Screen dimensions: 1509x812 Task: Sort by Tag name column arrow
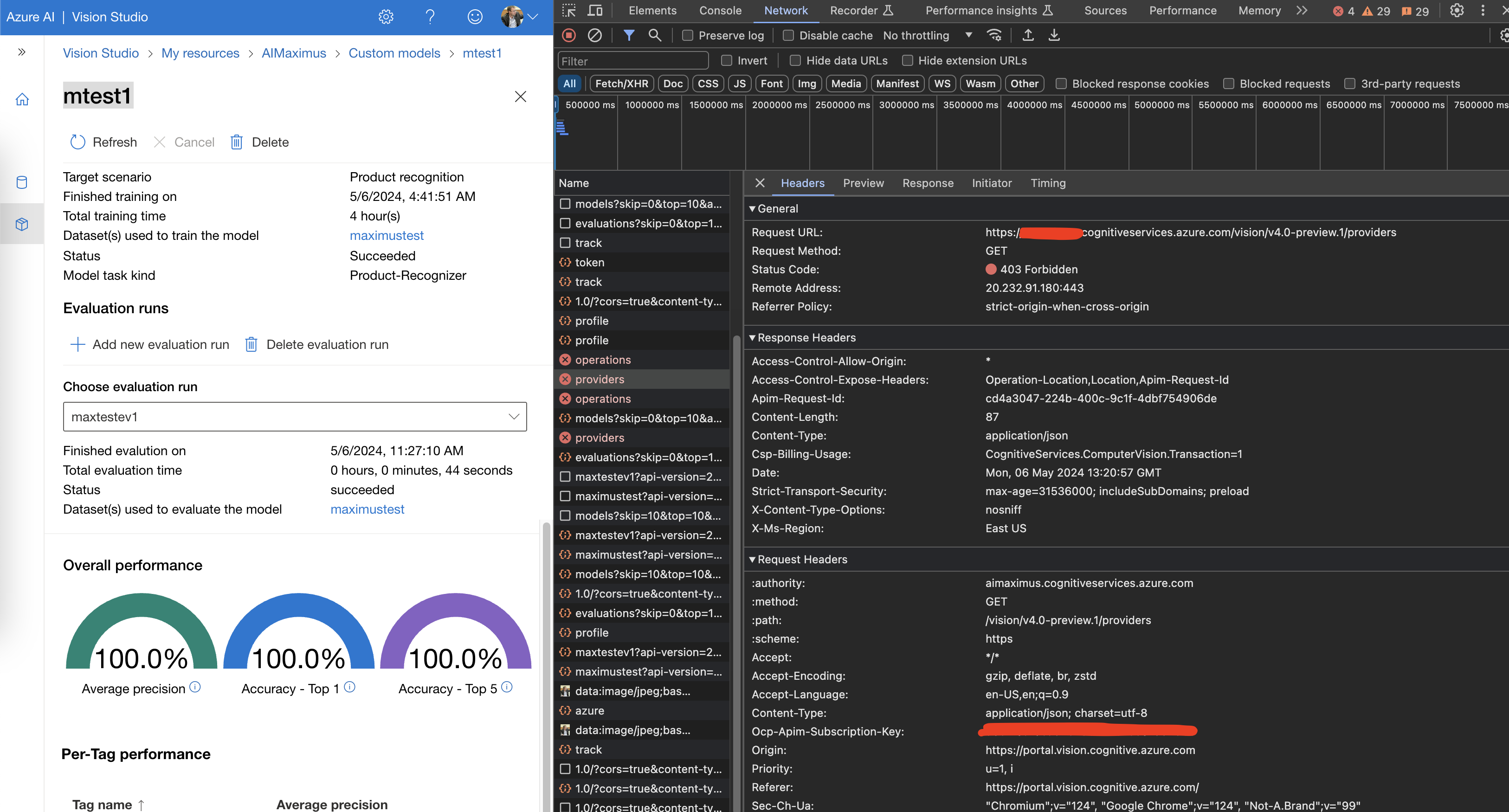tap(141, 806)
